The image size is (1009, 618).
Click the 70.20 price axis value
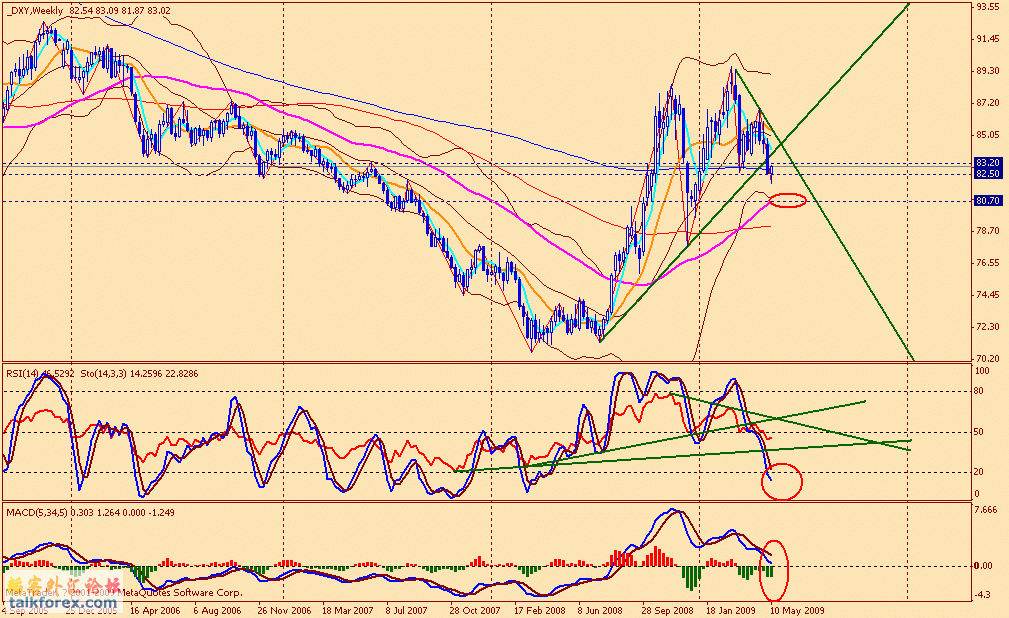coord(988,358)
